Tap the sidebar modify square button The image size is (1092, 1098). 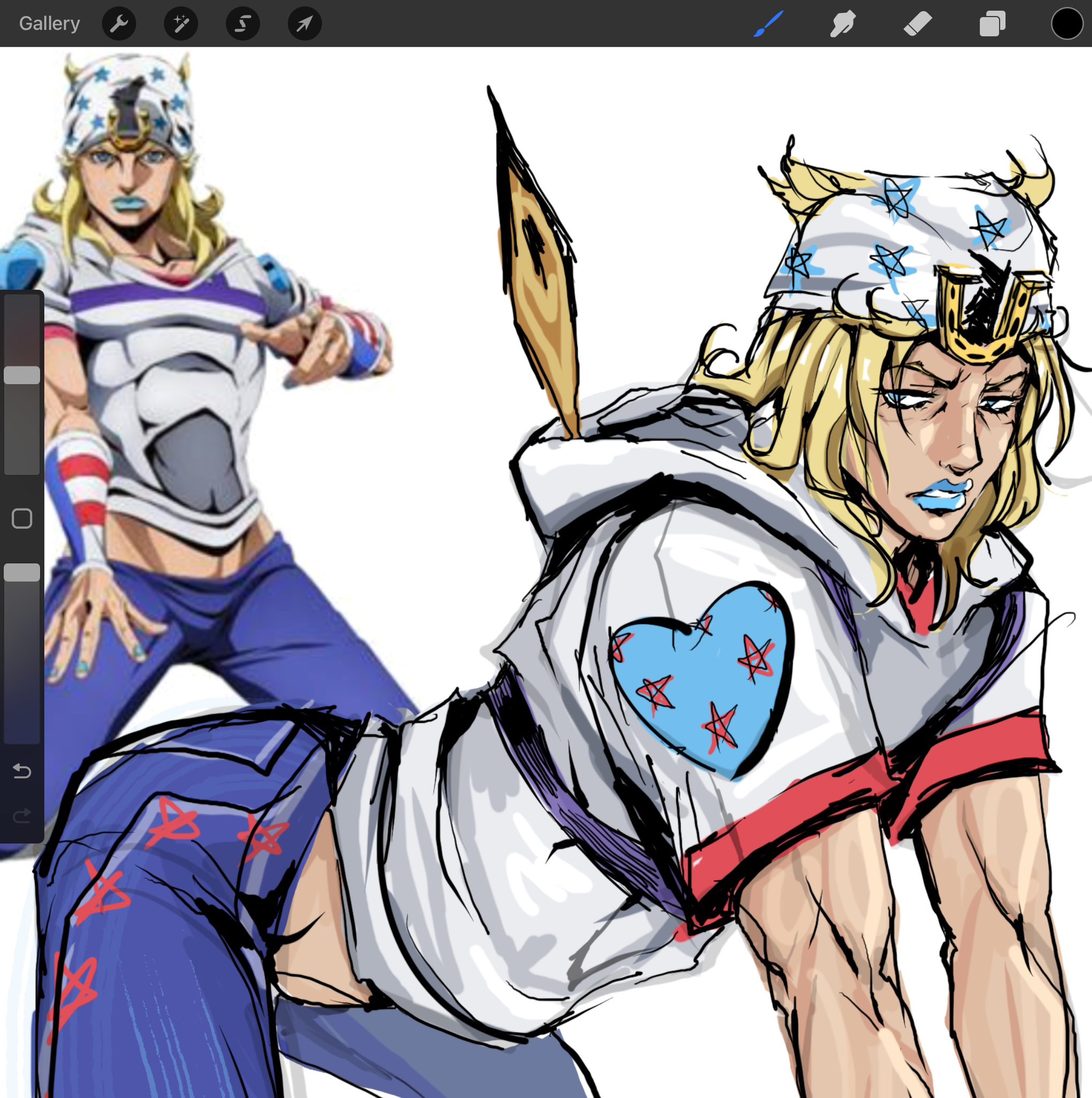pyautogui.click(x=22, y=518)
